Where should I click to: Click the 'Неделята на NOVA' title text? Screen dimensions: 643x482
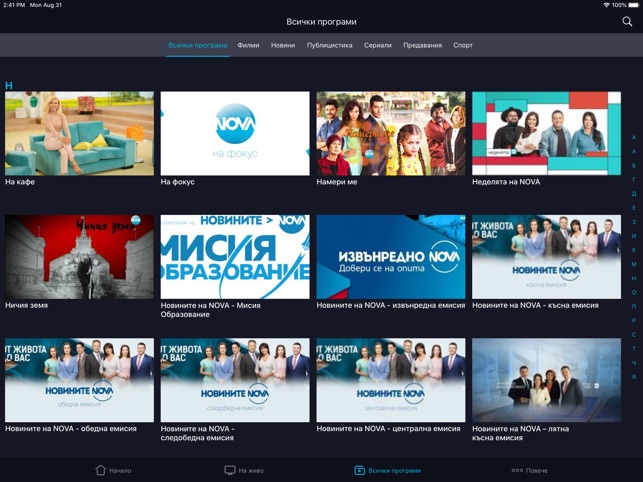tap(506, 182)
